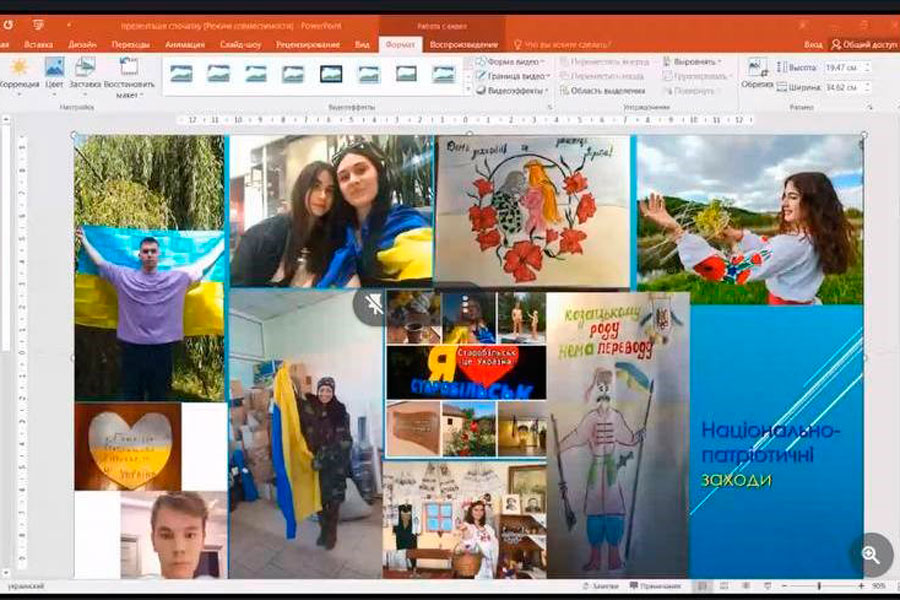Viewport: 900px width, 600px height.
Task: Click the magnifier zoom button over slide
Action: pos(870,553)
